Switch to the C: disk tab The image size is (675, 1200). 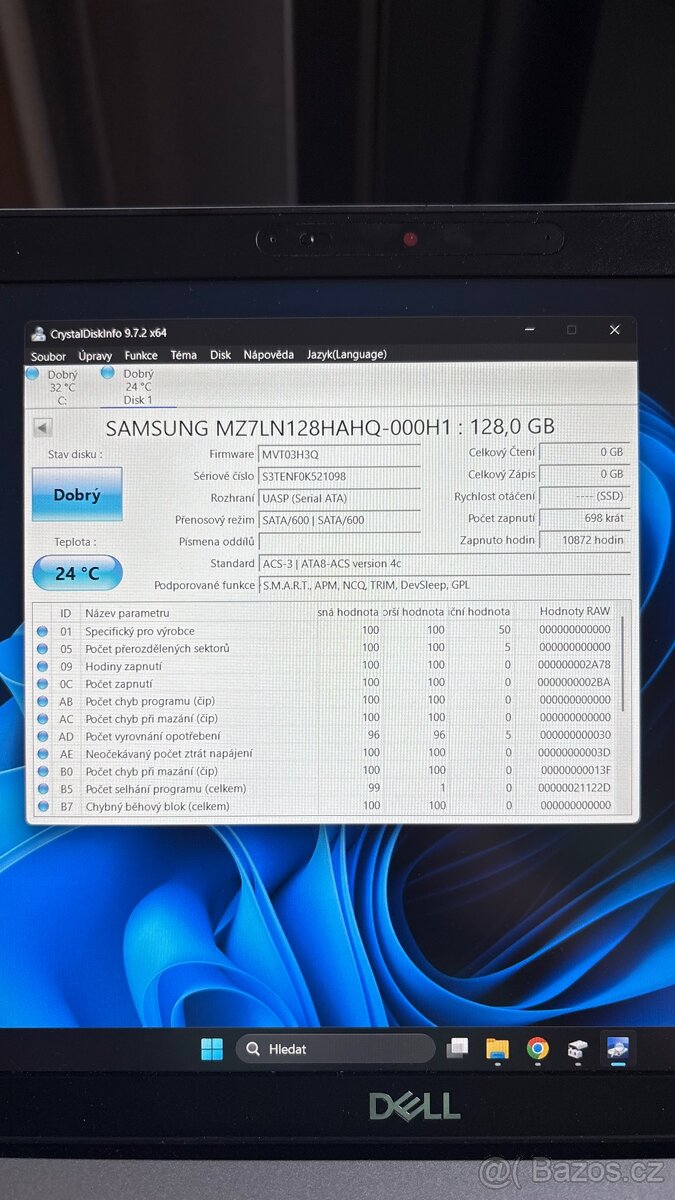coord(61,387)
